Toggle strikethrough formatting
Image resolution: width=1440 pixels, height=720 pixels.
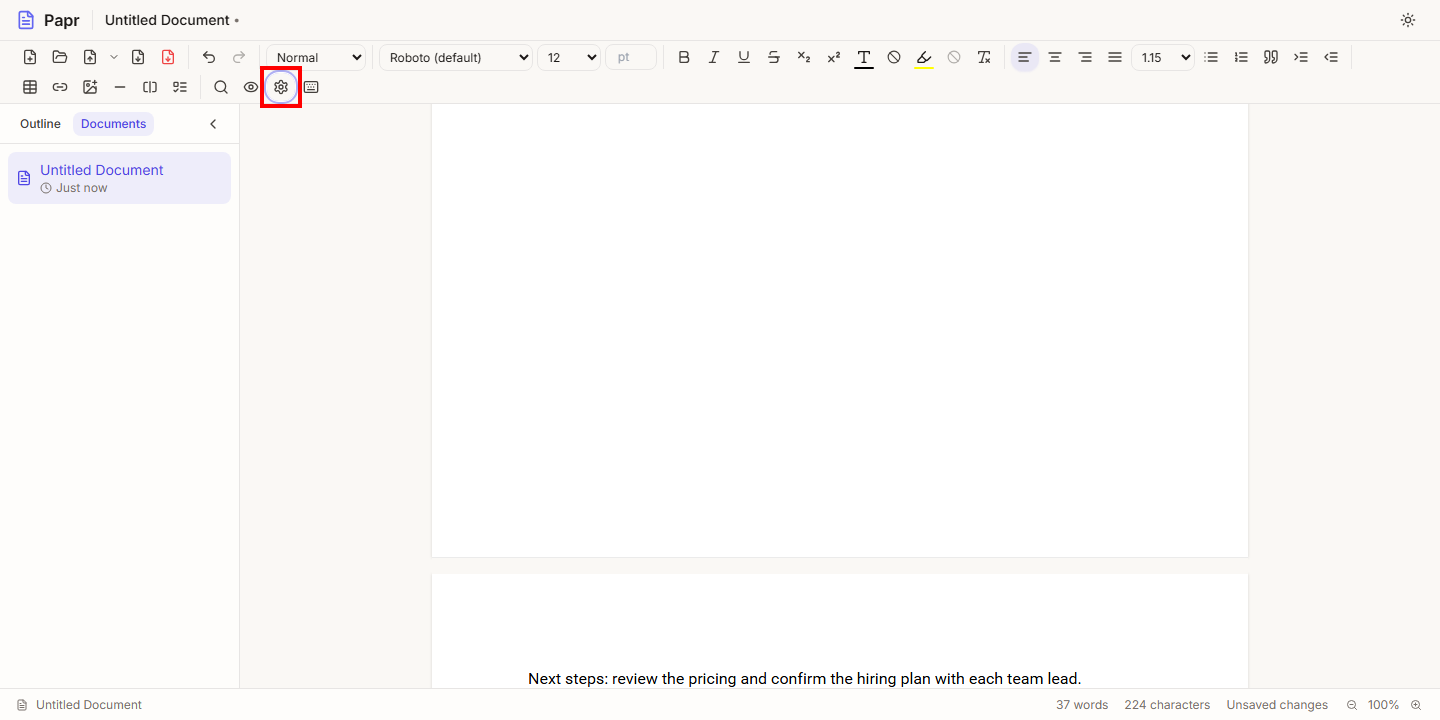pyautogui.click(x=774, y=57)
